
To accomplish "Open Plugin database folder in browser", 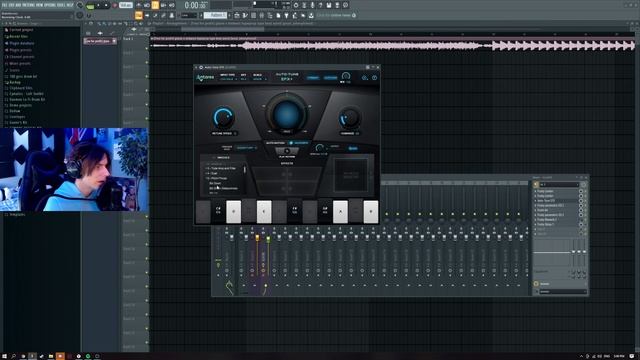I will point(21,43).
